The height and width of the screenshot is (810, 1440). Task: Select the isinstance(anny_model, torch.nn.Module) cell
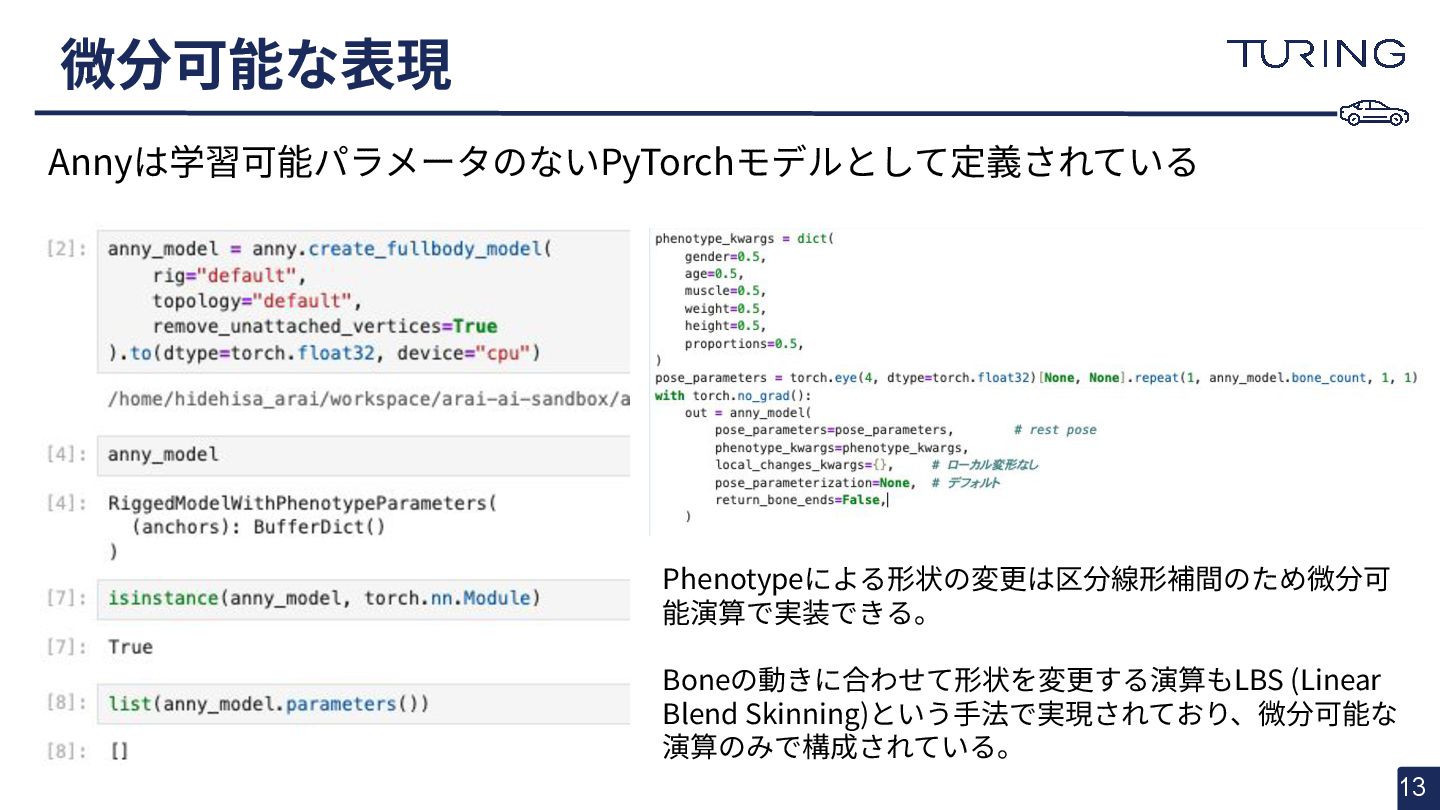[x=364, y=599]
